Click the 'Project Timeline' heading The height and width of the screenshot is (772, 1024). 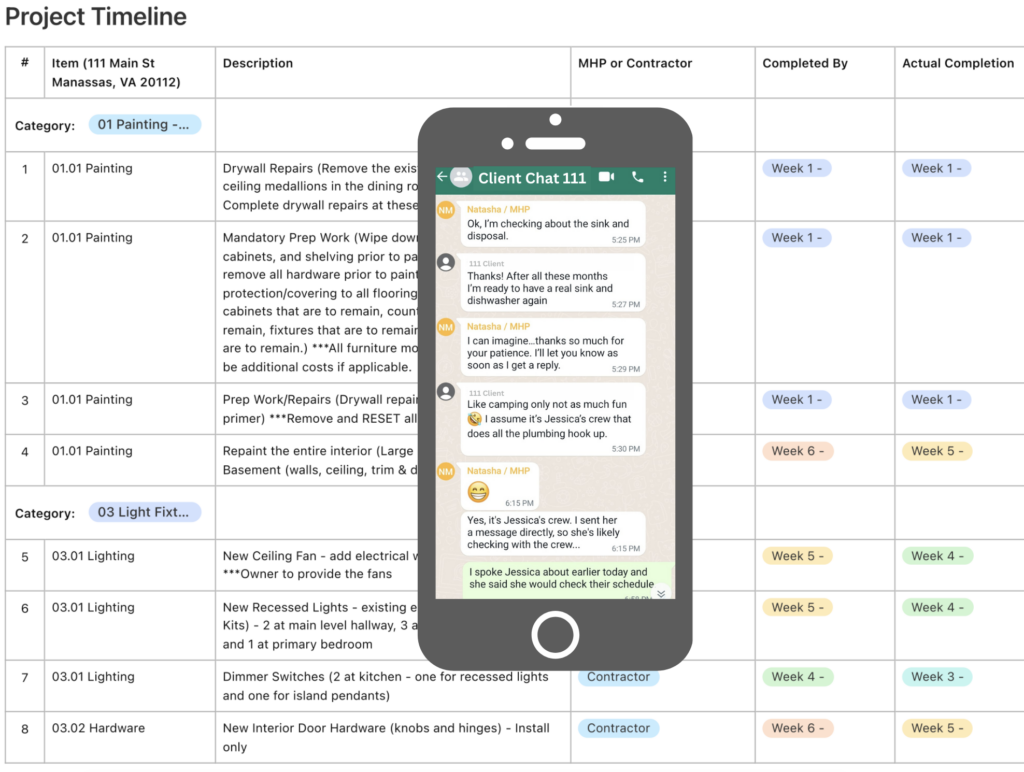point(95,16)
